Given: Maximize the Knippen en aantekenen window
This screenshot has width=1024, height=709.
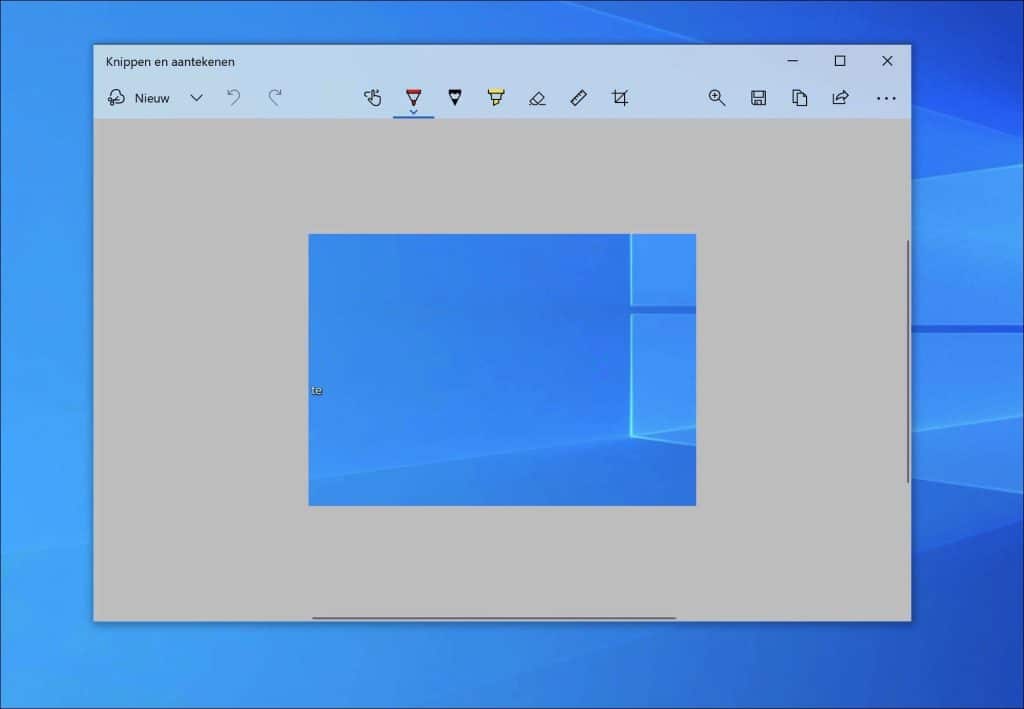Looking at the screenshot, I should tap(840, 61).
